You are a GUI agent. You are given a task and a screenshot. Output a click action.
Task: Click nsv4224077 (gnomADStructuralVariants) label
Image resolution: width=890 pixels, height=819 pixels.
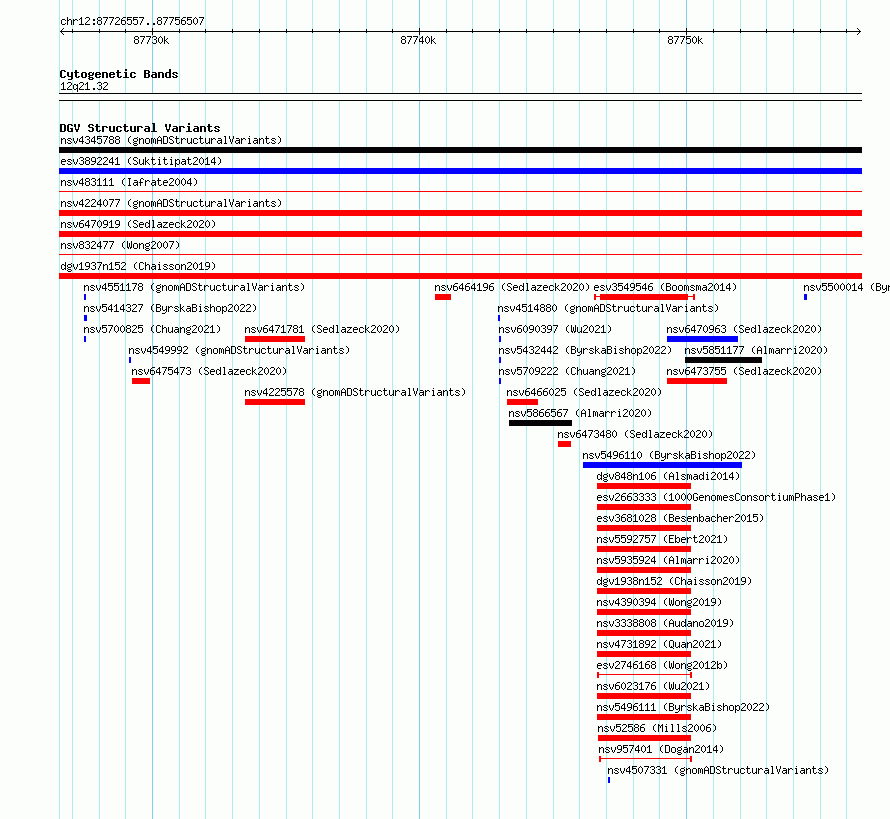pyautogui.click(x=171, y=203)
